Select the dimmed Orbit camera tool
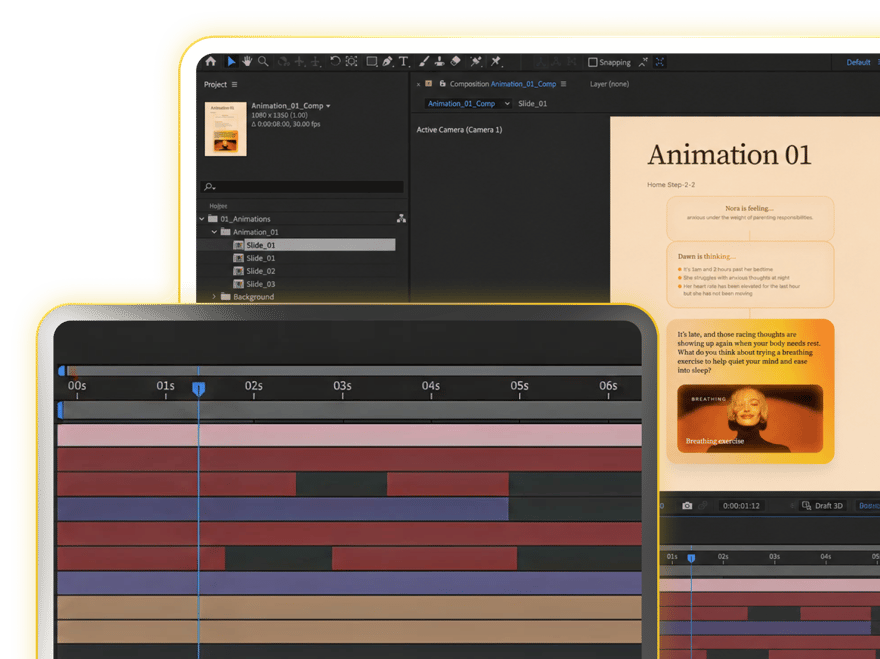The height and width of the screenshot is (659, 880). click(x=283, y=61)
